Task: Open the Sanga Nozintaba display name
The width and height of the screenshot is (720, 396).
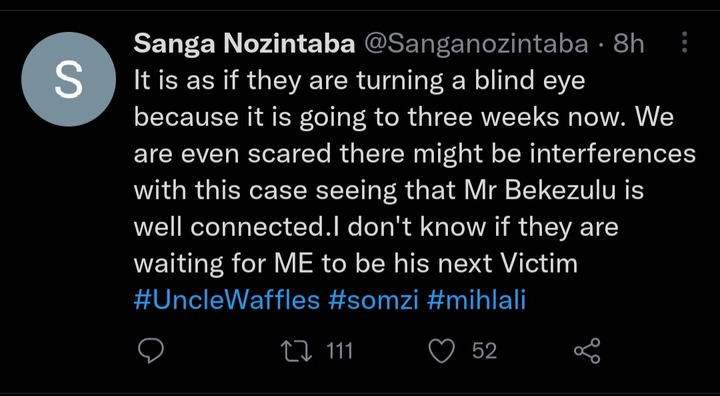Action: 245,44
